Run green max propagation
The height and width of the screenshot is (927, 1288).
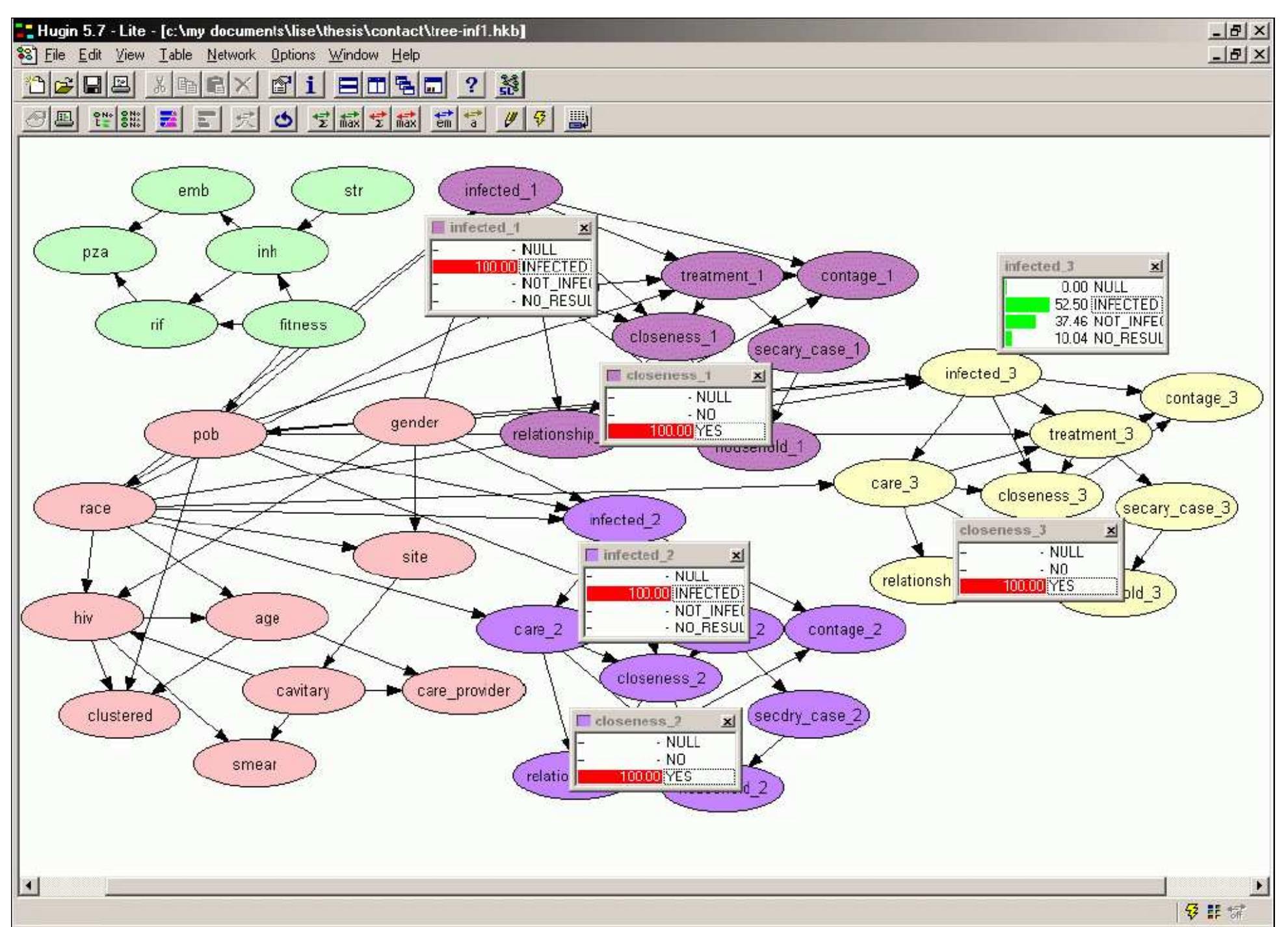click(x=349, y=120)
